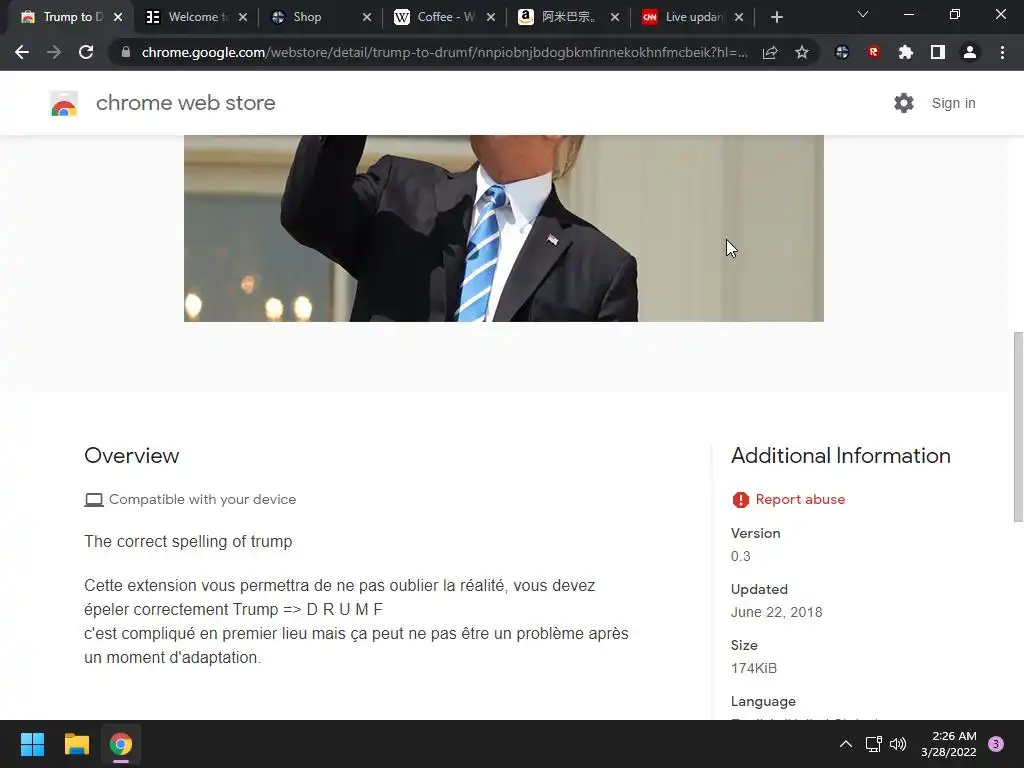Click the Overview heading
Image resolution: width=1024 pixels, height=768 pixels.
click(x=132, y=456)
